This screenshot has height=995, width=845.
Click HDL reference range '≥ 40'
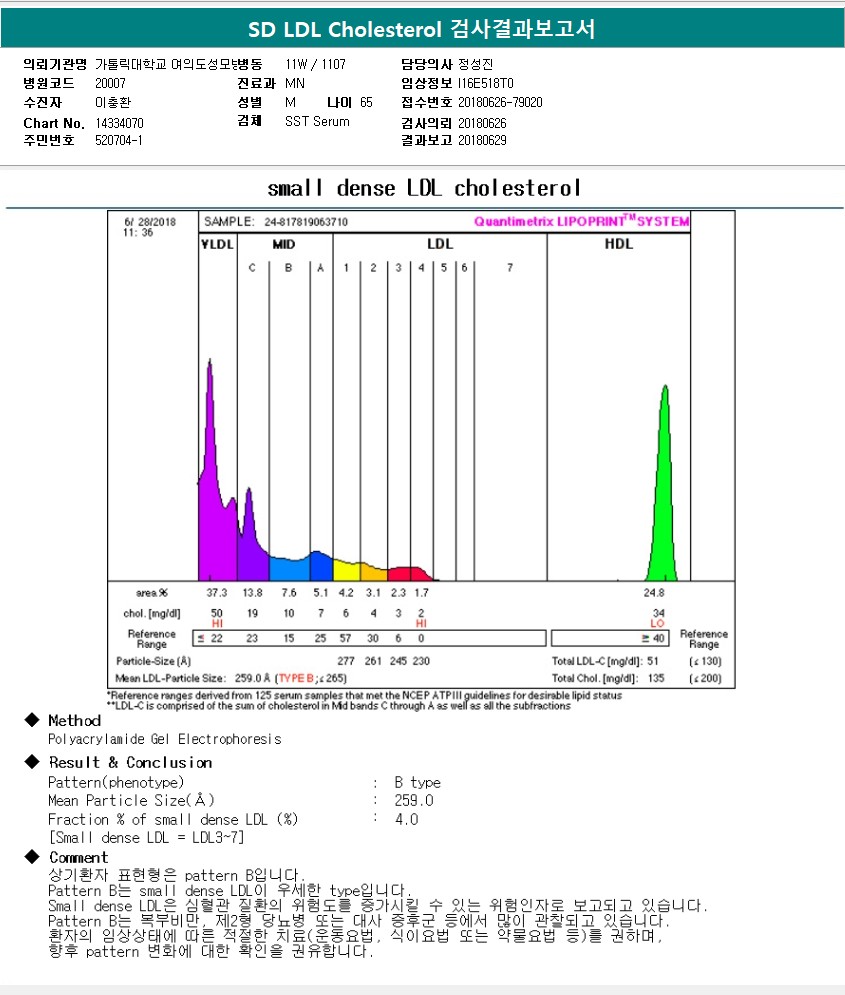pyautogui.click(x=653, y=638)
